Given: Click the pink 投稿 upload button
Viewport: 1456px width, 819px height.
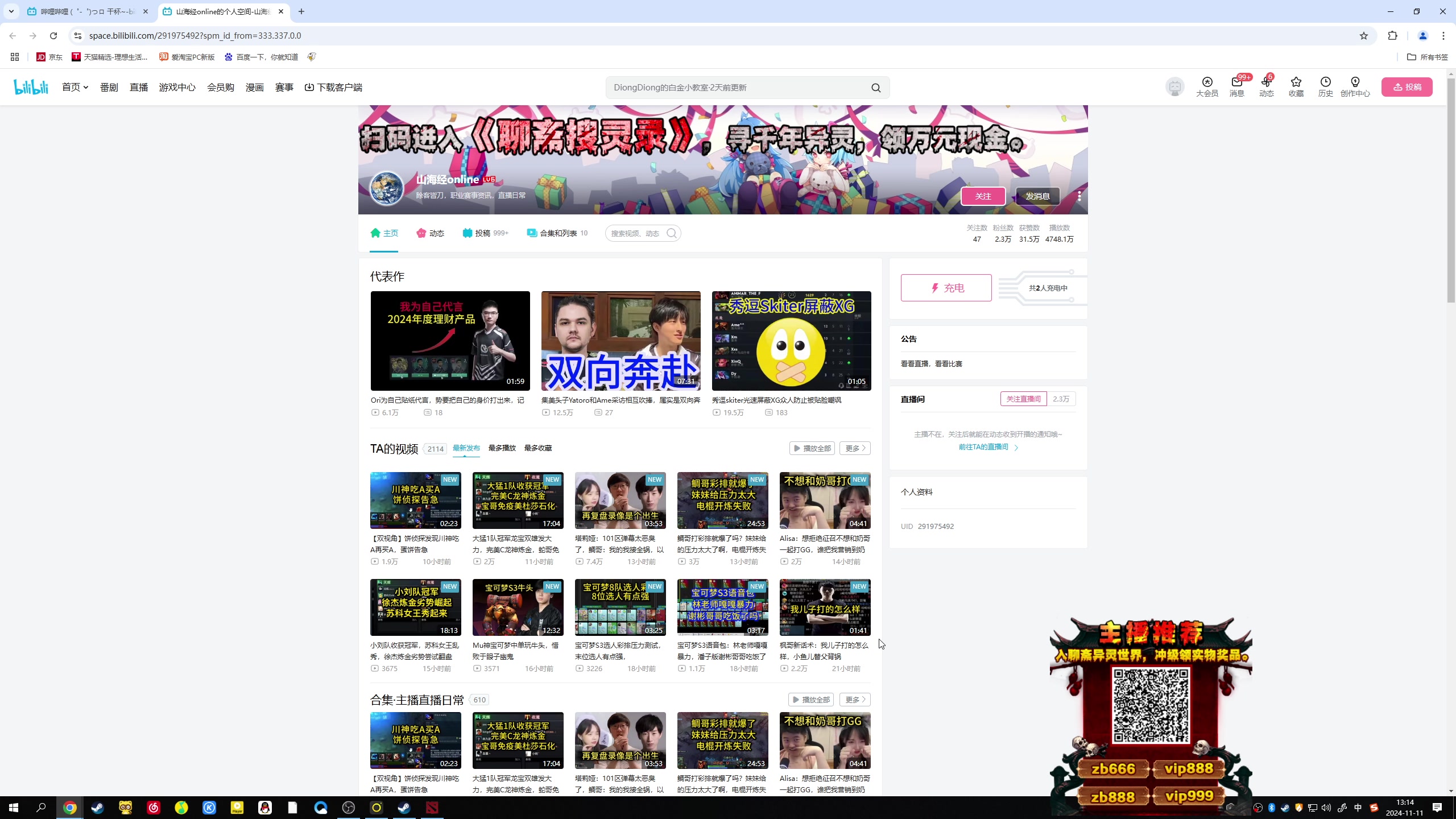Looking at the screenshot, I should tap(1407, 87).
